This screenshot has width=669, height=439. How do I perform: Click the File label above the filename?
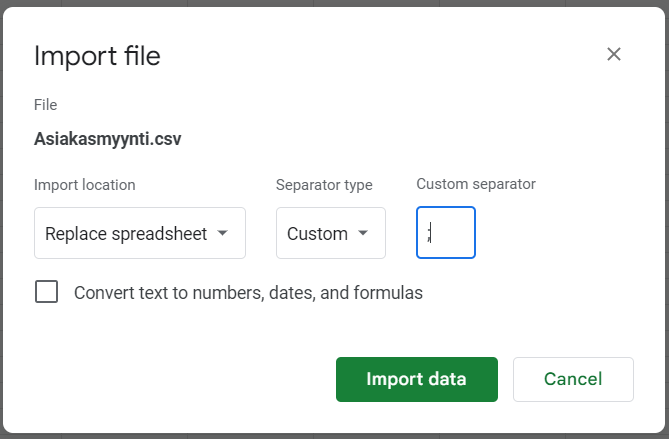pyautogui.click(x=46, y=105)
